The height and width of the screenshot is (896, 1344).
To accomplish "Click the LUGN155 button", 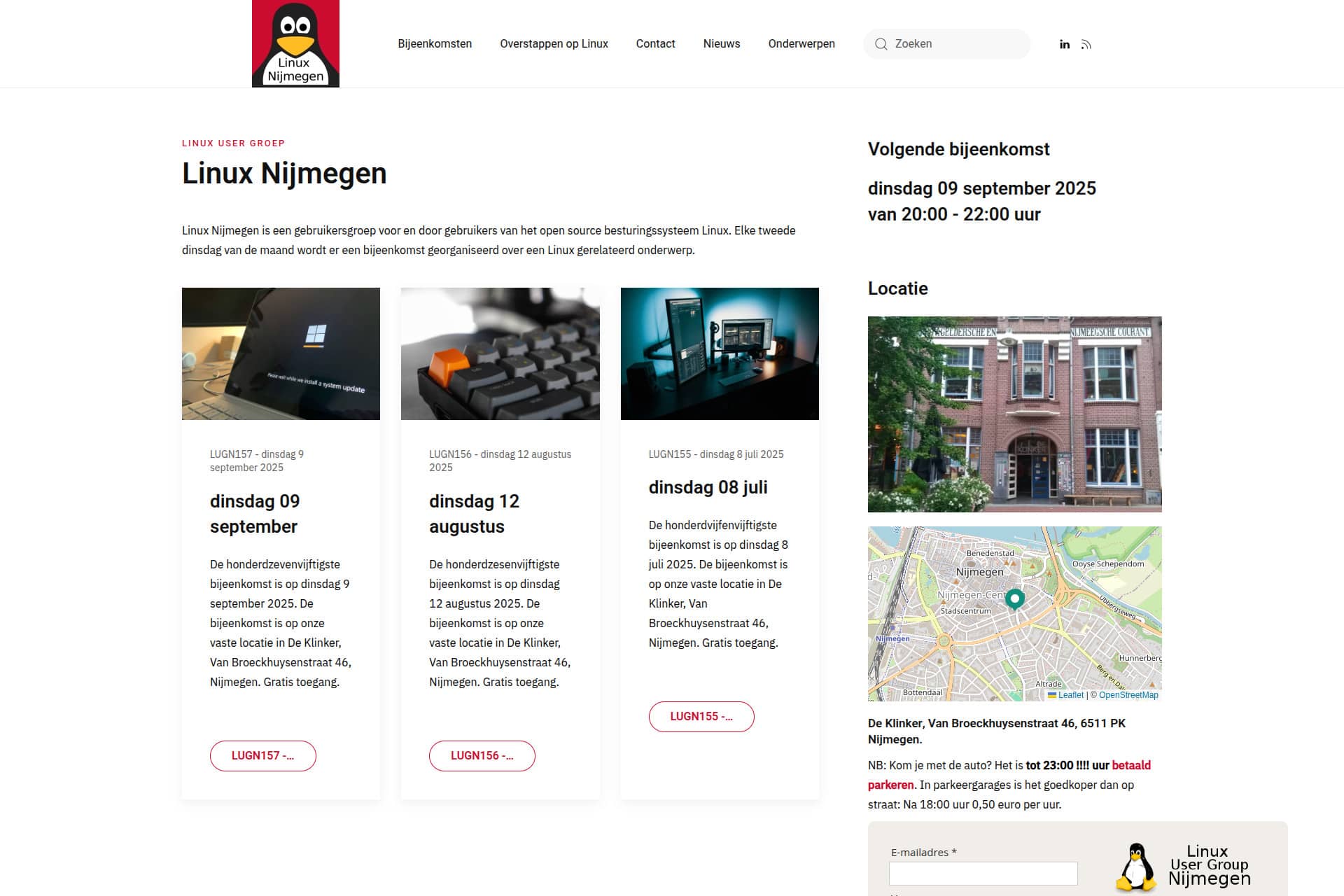I will point(701,717).
